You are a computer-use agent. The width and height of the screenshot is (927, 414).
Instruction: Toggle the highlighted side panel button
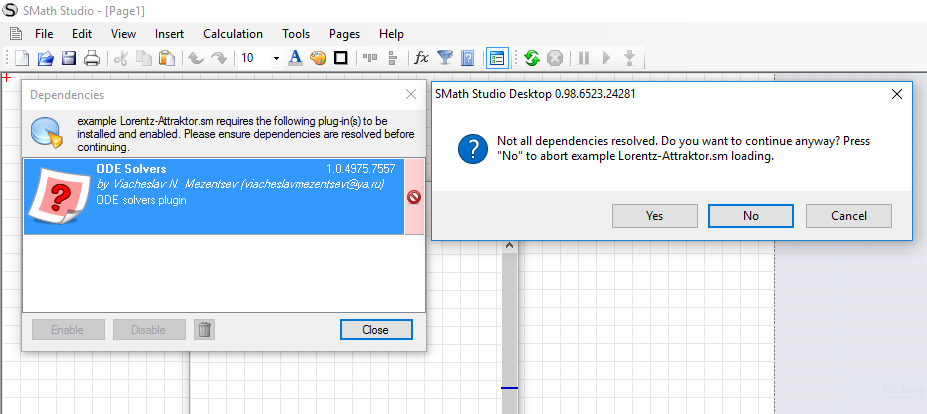point(497,58)
